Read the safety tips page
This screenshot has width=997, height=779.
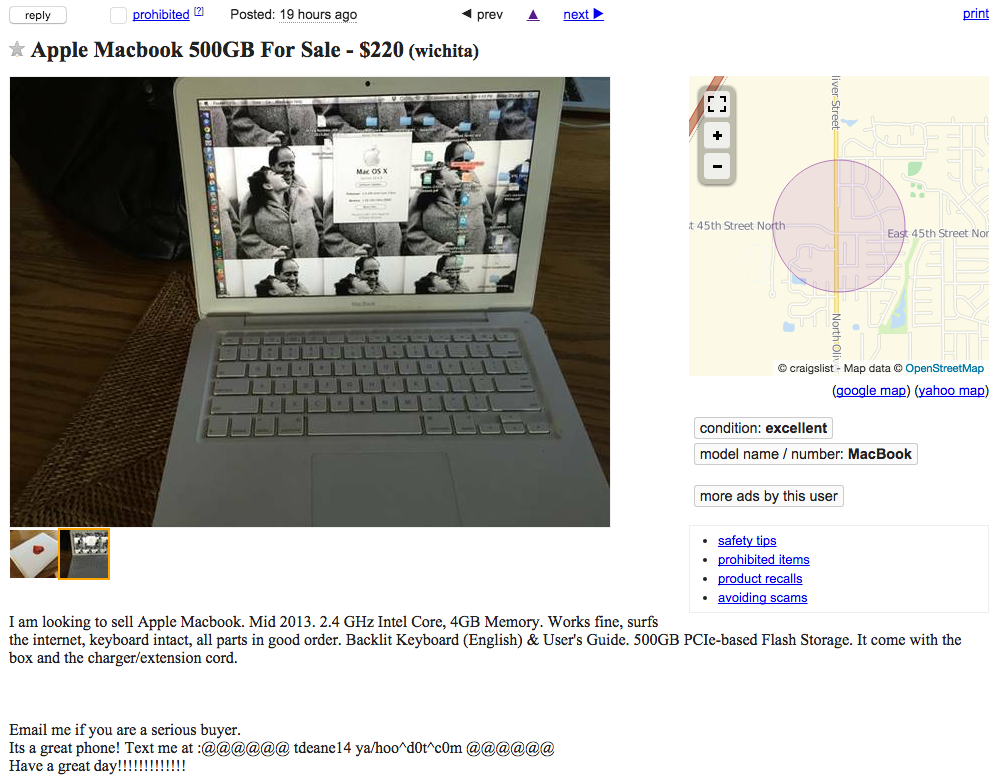[747, 541]
